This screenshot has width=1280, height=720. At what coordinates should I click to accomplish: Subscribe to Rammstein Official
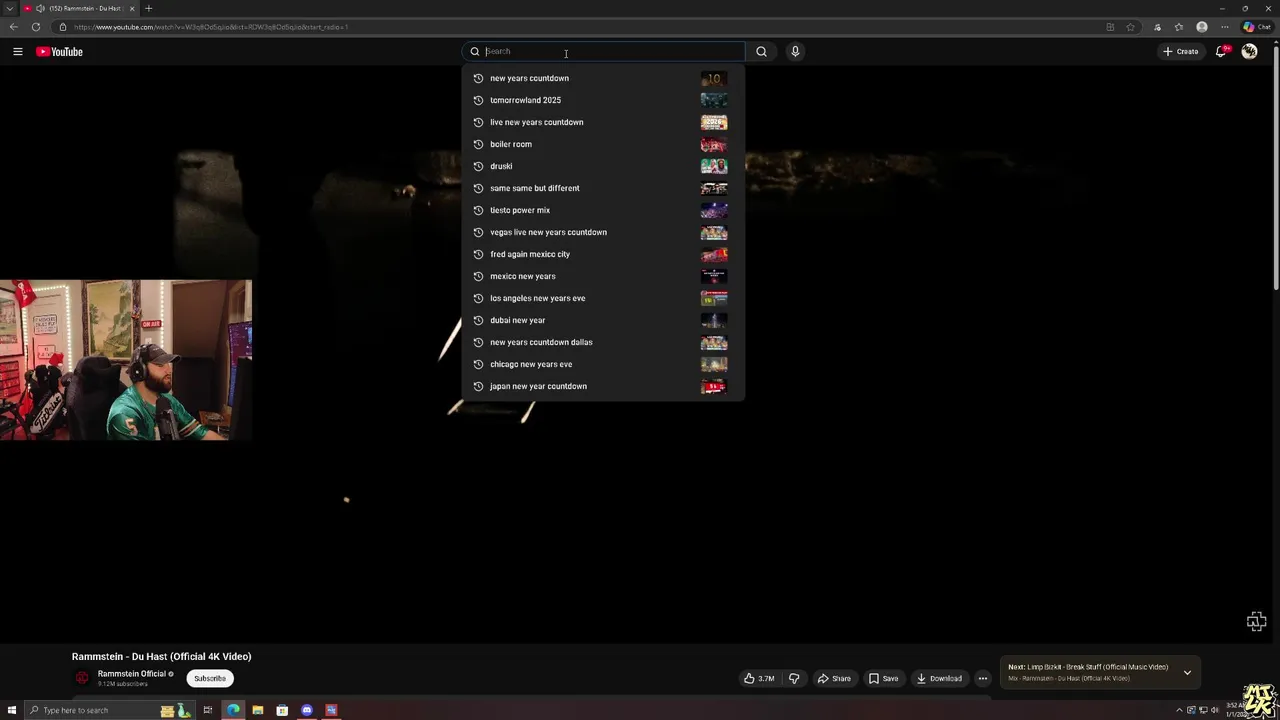click(210, 678)
